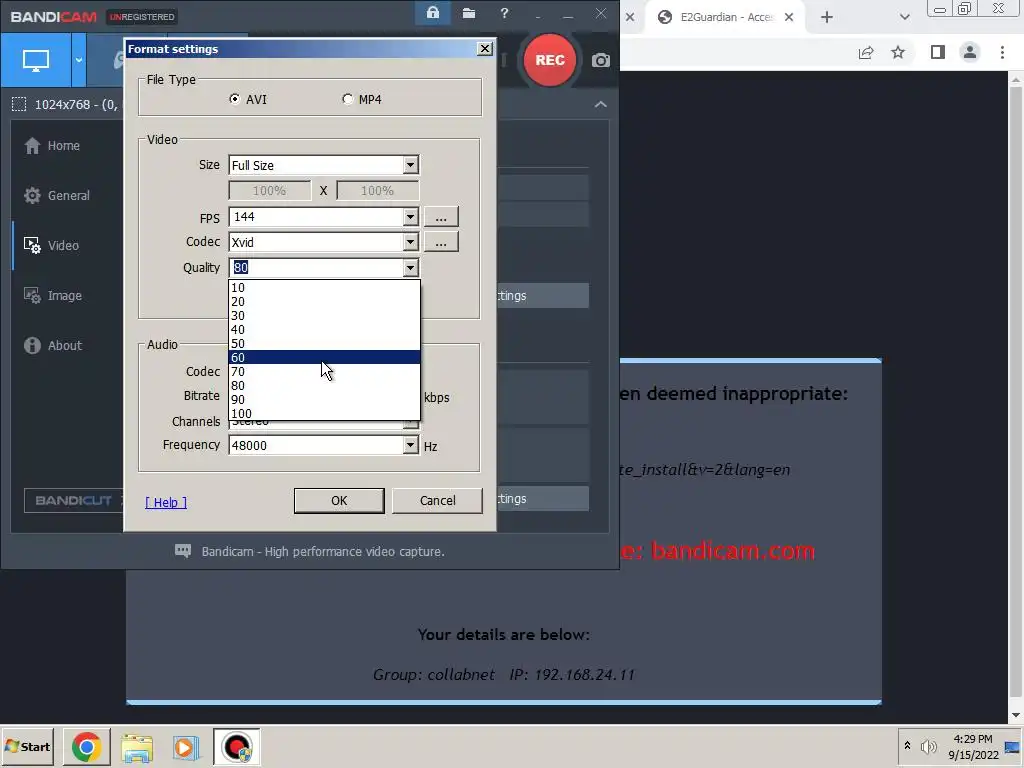Viewport: 1024px width, 768px height.
Task: Choose highlighted quality value 60
Action: (x=324, y=357)
